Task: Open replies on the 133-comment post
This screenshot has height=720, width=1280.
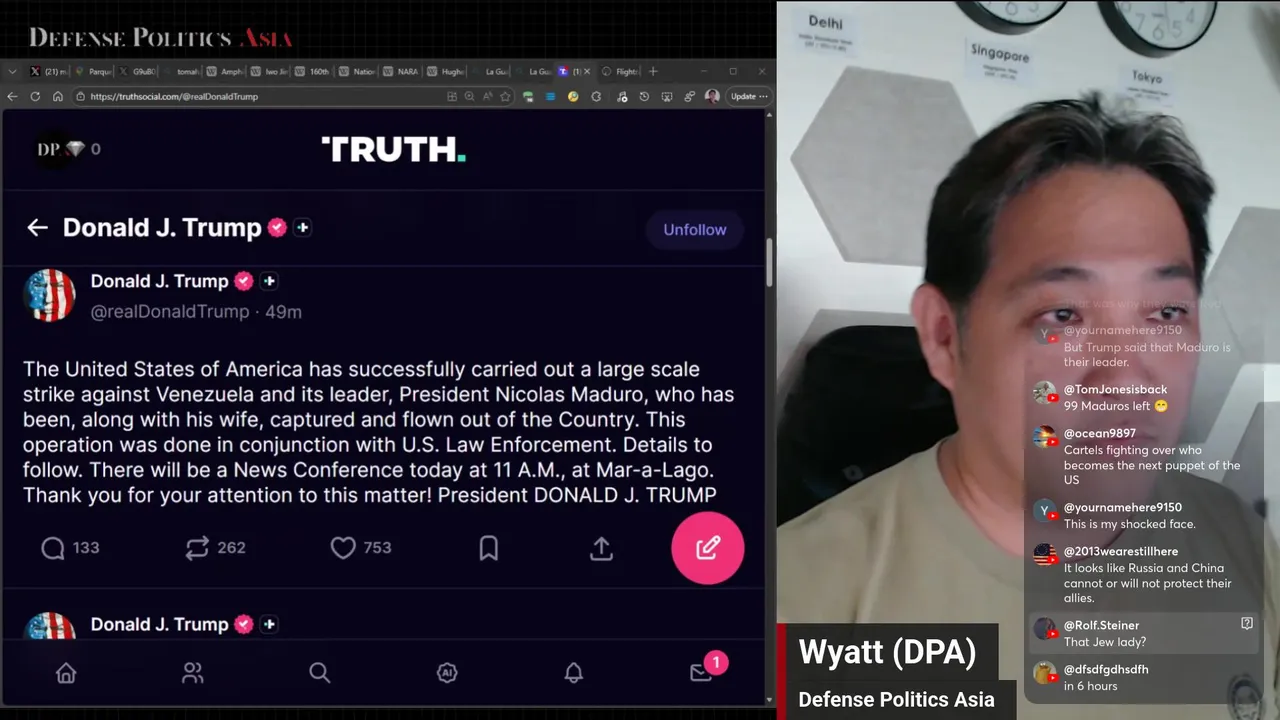Action: coord(69,547)
